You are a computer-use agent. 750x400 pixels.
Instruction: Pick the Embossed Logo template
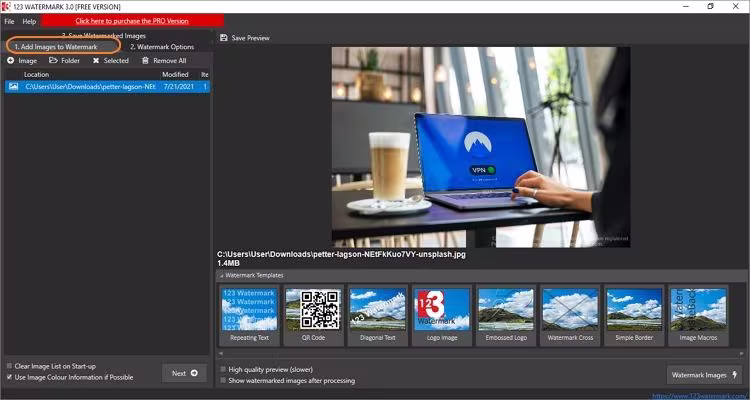(506, 315)
